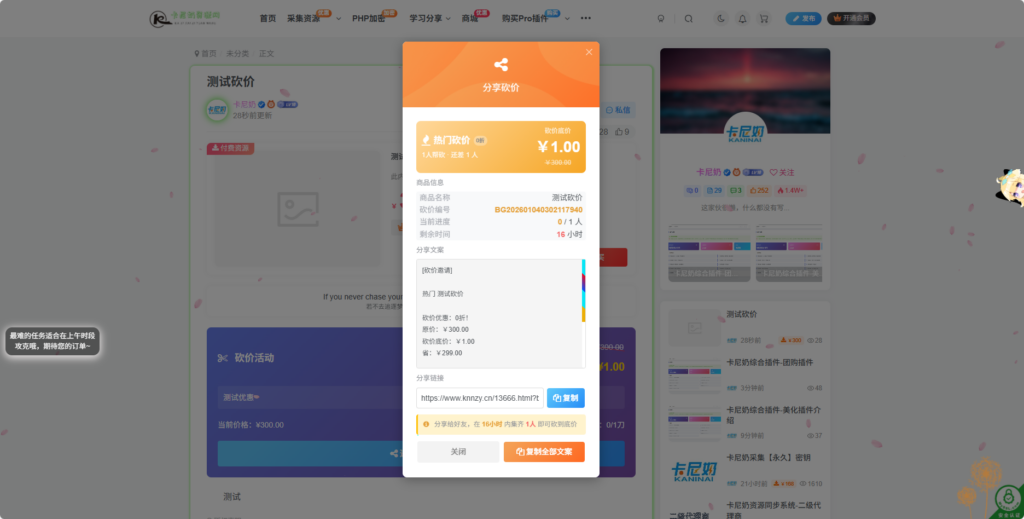Viewport: 1024px width, 519px height.
Task: Click the ¥1.00 砍价底价 amount
Action: pos(558,147)
